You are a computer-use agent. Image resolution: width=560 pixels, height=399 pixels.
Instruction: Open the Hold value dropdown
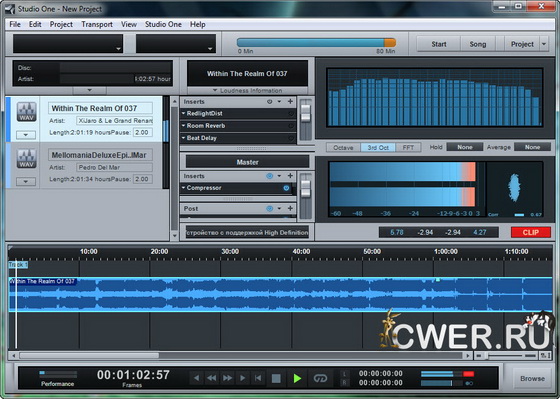point(465,147)
